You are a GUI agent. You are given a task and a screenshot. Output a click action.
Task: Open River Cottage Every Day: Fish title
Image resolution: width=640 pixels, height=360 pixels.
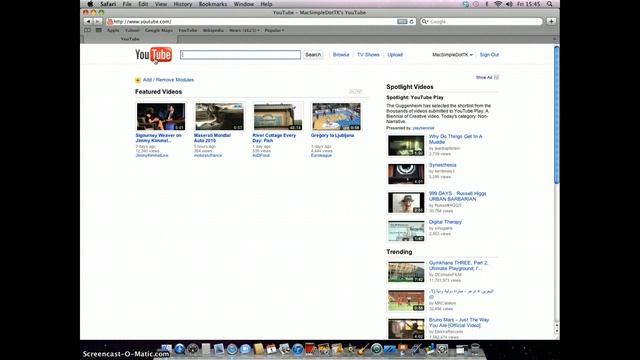coord(274,138)
